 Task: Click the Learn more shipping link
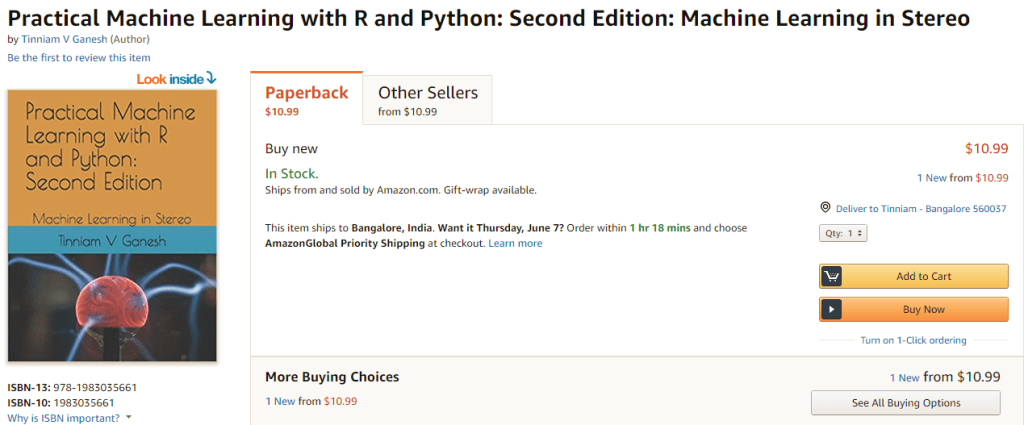tap(515, 243)
